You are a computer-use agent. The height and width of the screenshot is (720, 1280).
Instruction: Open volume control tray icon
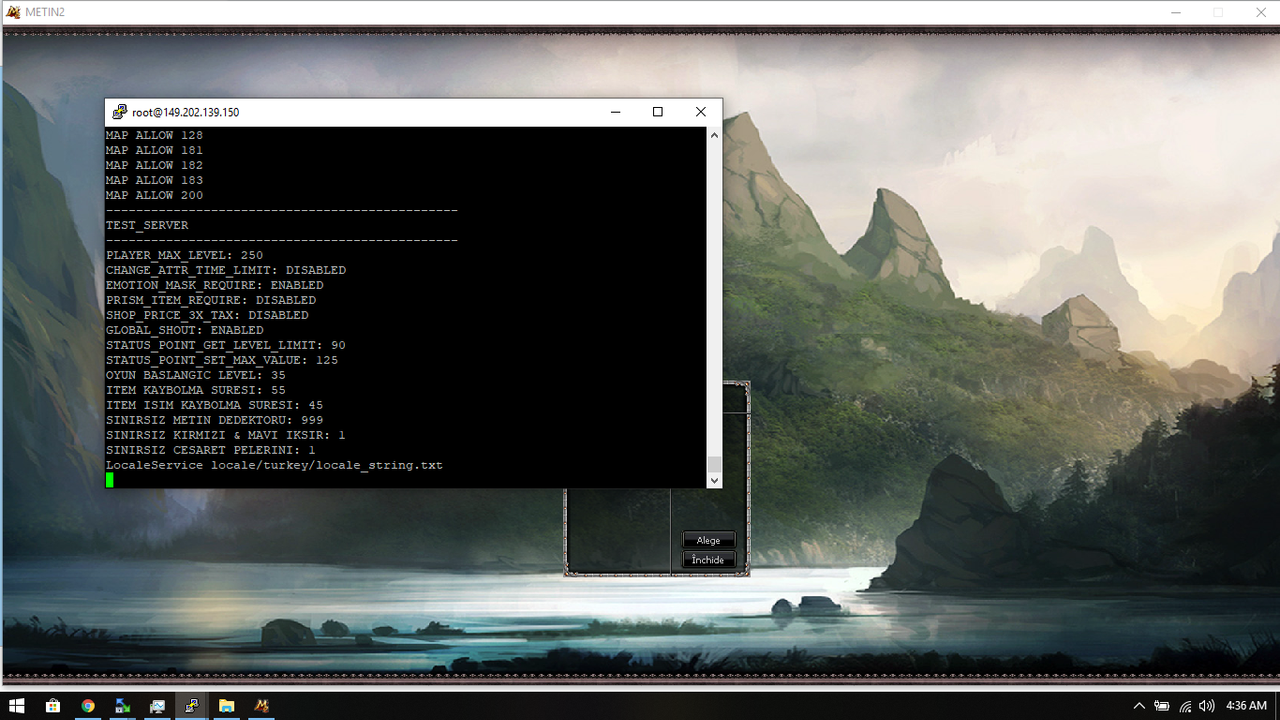pyautogui.click(x=1206, y=706)
